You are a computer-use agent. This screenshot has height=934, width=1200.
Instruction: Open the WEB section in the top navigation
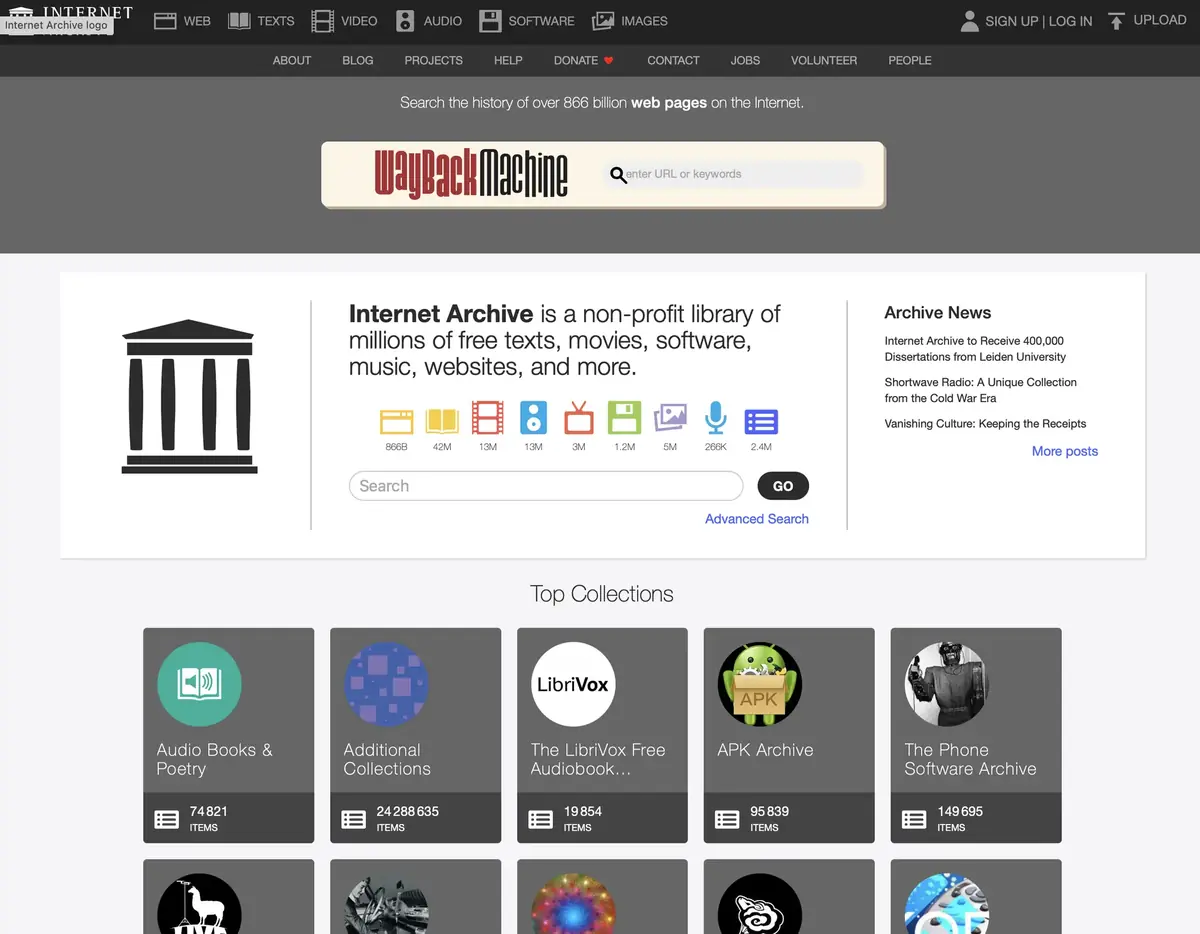coord(181,20)
